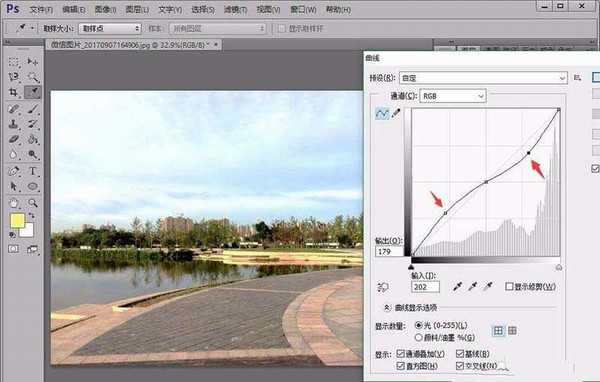Pick the black point eyedropper

(457, 286)
